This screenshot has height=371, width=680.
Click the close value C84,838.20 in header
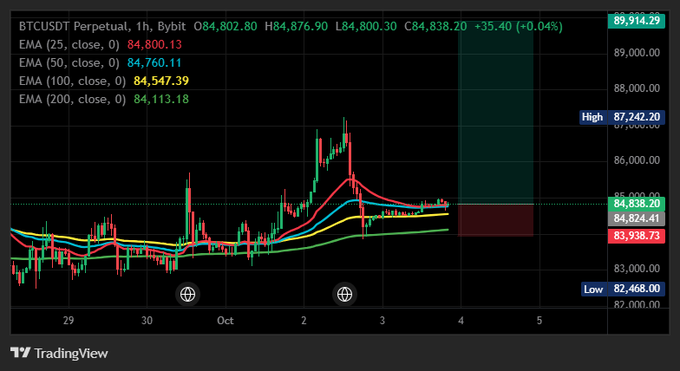435,26
